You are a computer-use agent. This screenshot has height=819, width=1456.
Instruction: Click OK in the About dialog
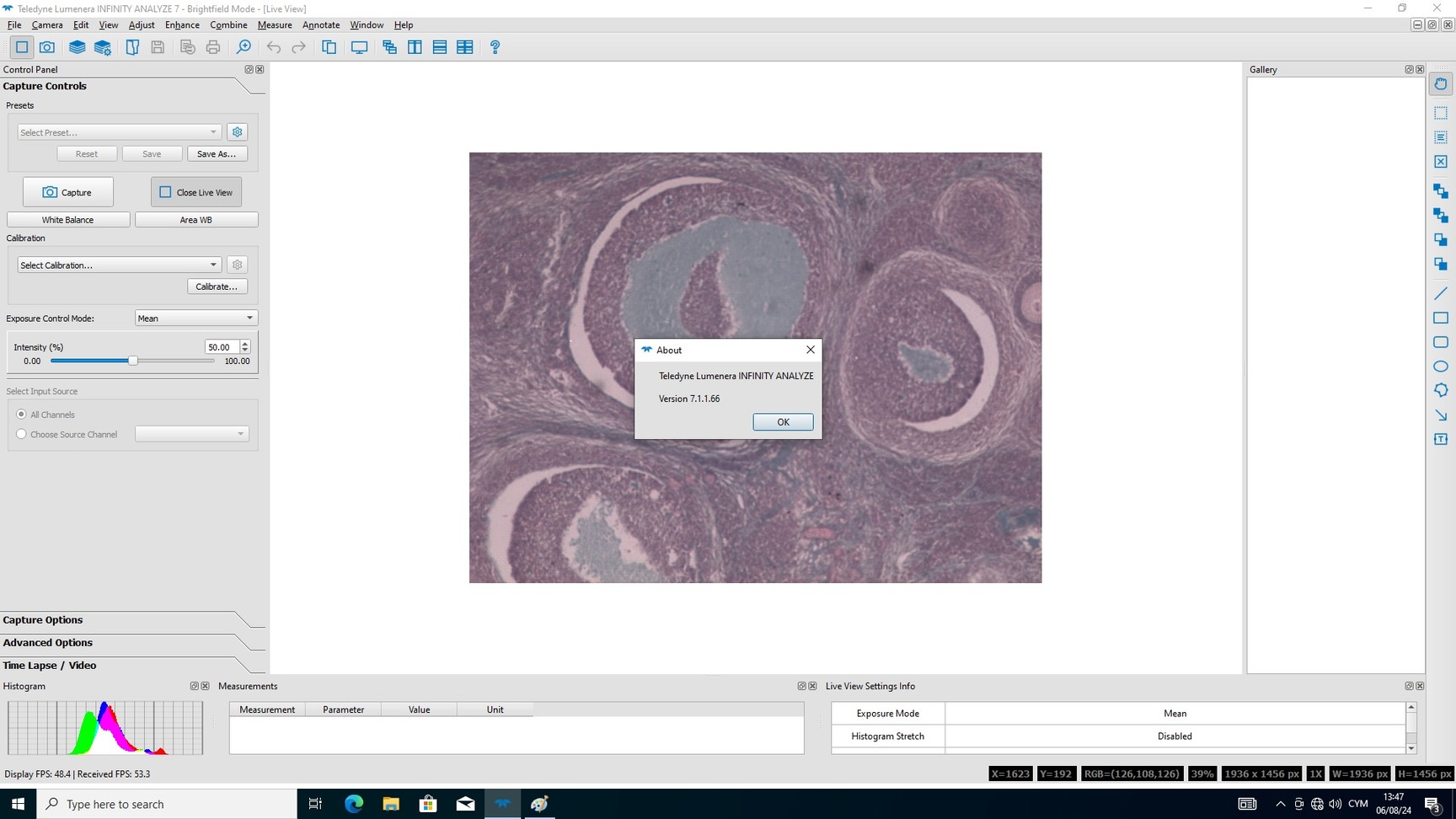coord(783,422)
